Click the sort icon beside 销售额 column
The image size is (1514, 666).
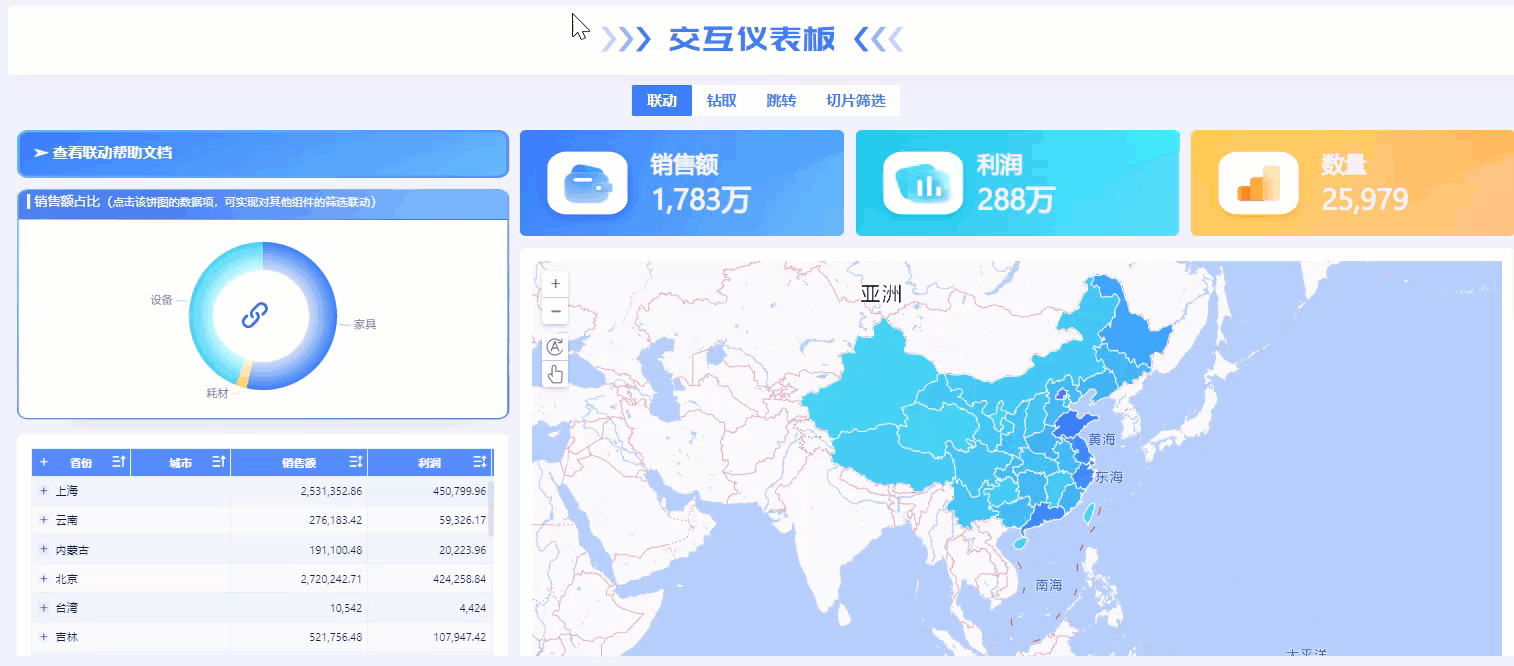pyautogui.click(x=355, y=461)
